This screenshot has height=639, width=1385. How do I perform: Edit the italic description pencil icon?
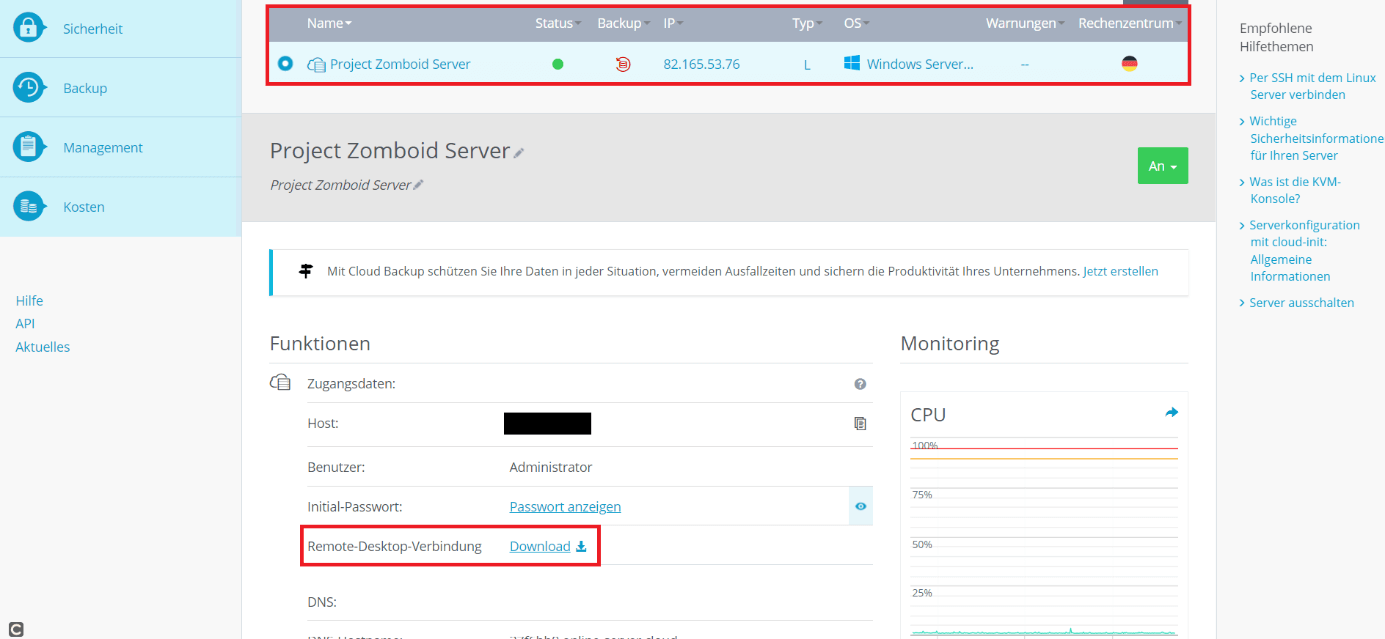point(418,185)
